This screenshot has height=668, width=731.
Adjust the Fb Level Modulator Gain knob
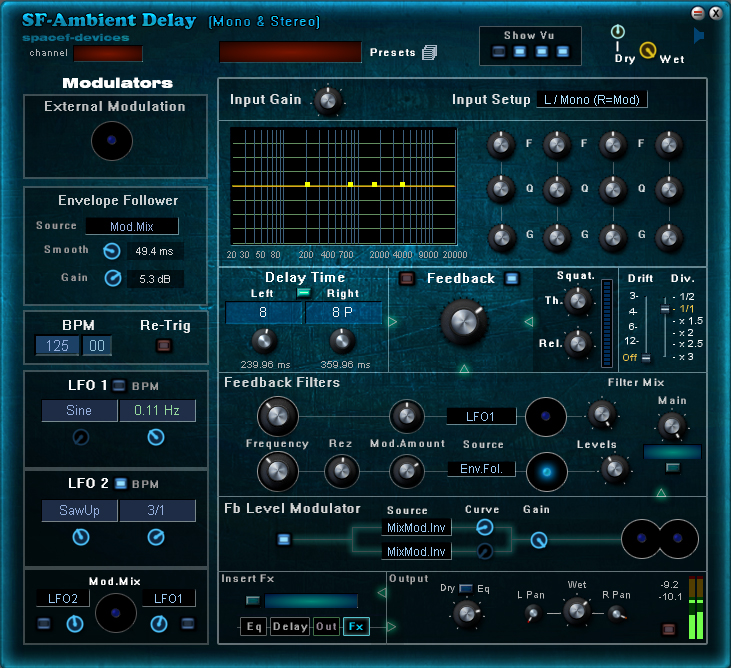[x=539, y=540]
